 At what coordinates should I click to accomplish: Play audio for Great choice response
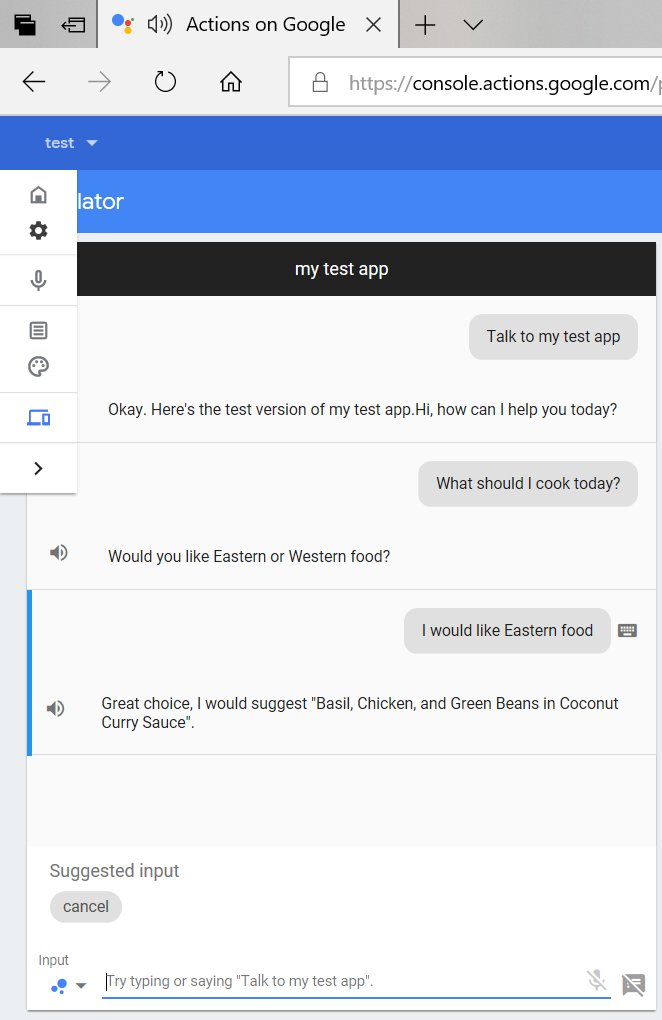click(x=55, y=708)
